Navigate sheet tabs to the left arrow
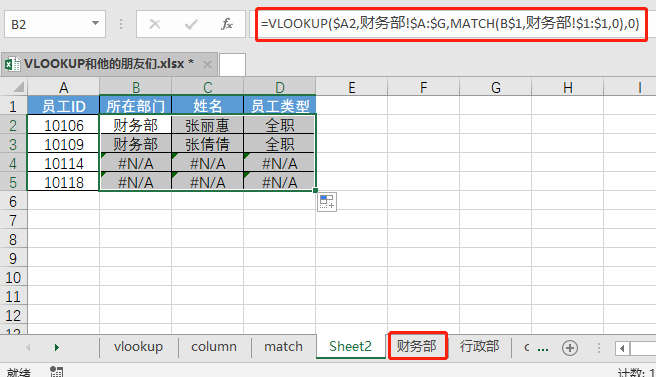This screenshot has height=377, width=656. [28, 347]
